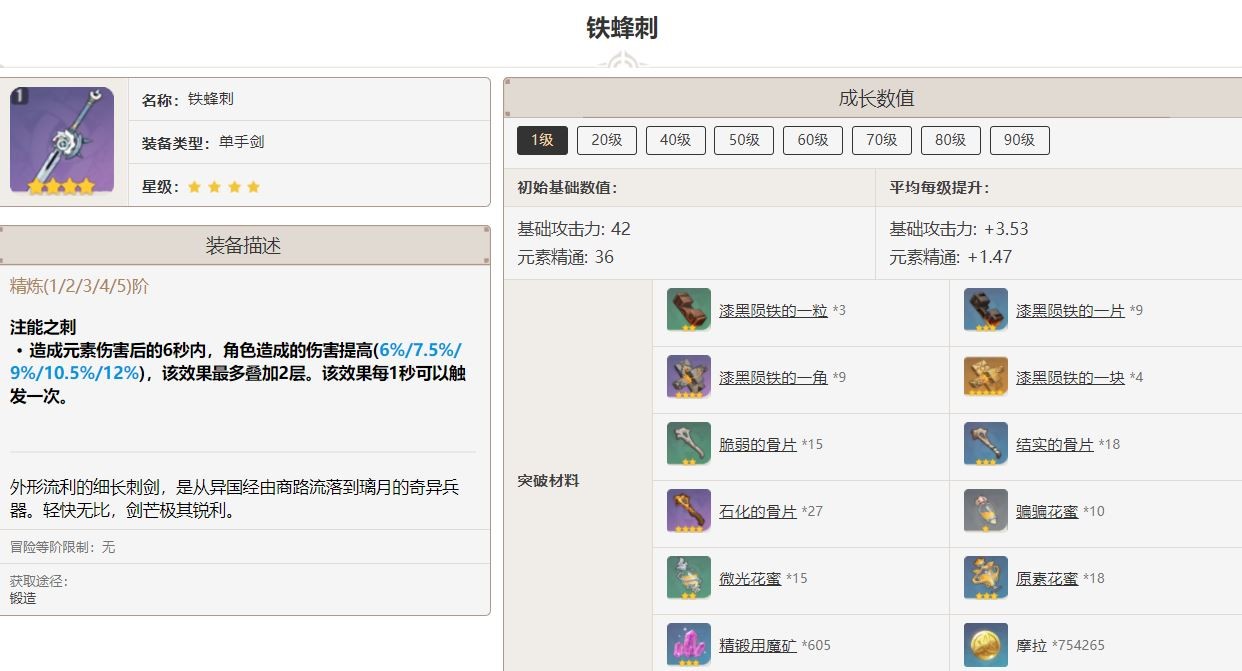Viewport: 1242px width, 671px height.
Task: Switch to the 80级 level tab
Action: 951,140
